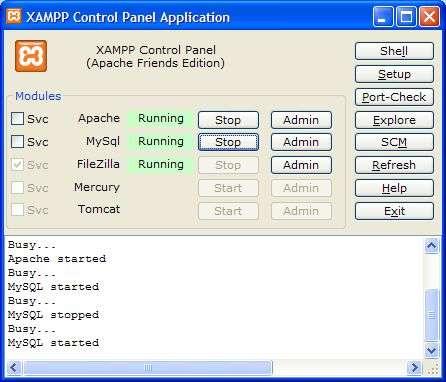Click the 'MySQL stopped' log line

coord(53,315)
